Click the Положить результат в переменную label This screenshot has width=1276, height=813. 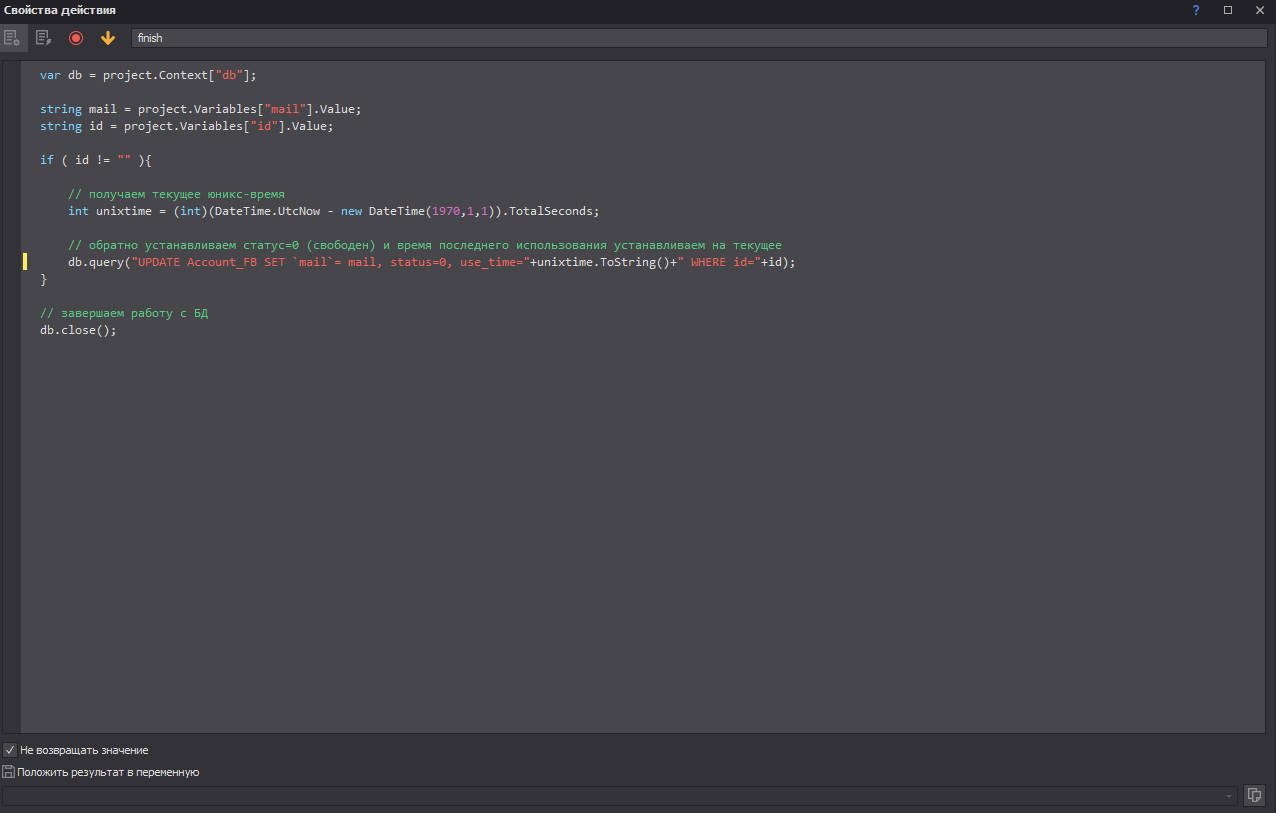(108, 772)
